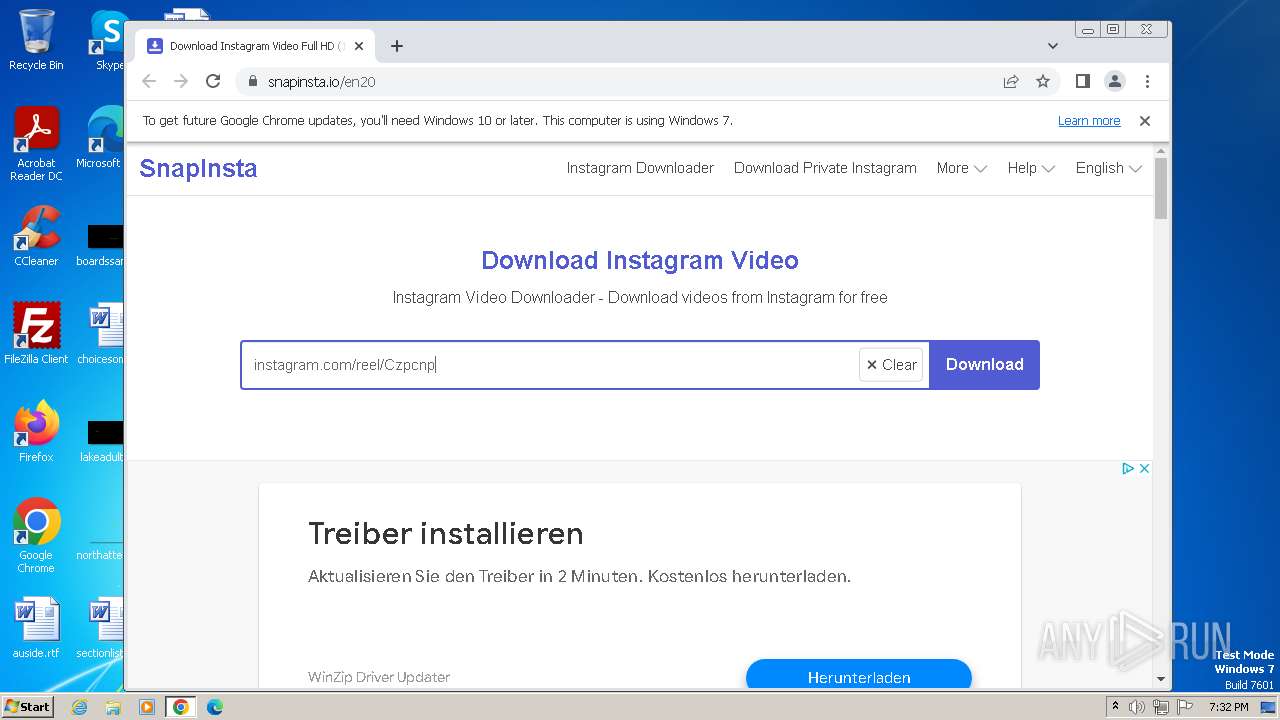
Task: Click the network tray icon
Action: point(1161,707)
